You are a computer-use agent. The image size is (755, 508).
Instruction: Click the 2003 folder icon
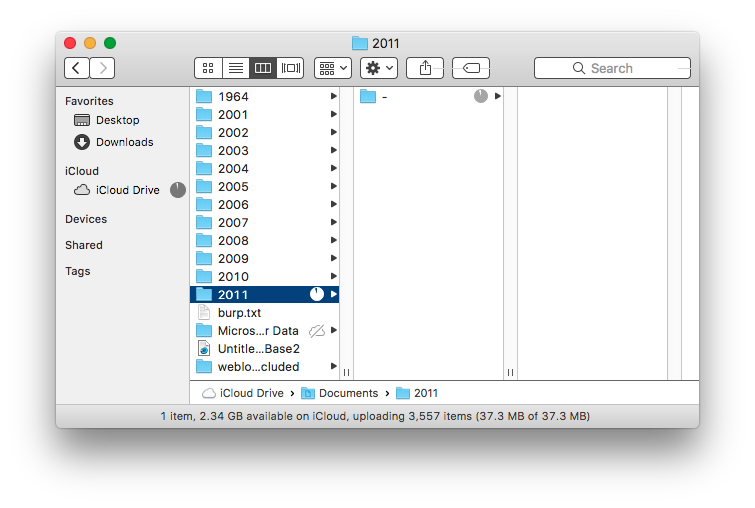click(x=204, y=150)
